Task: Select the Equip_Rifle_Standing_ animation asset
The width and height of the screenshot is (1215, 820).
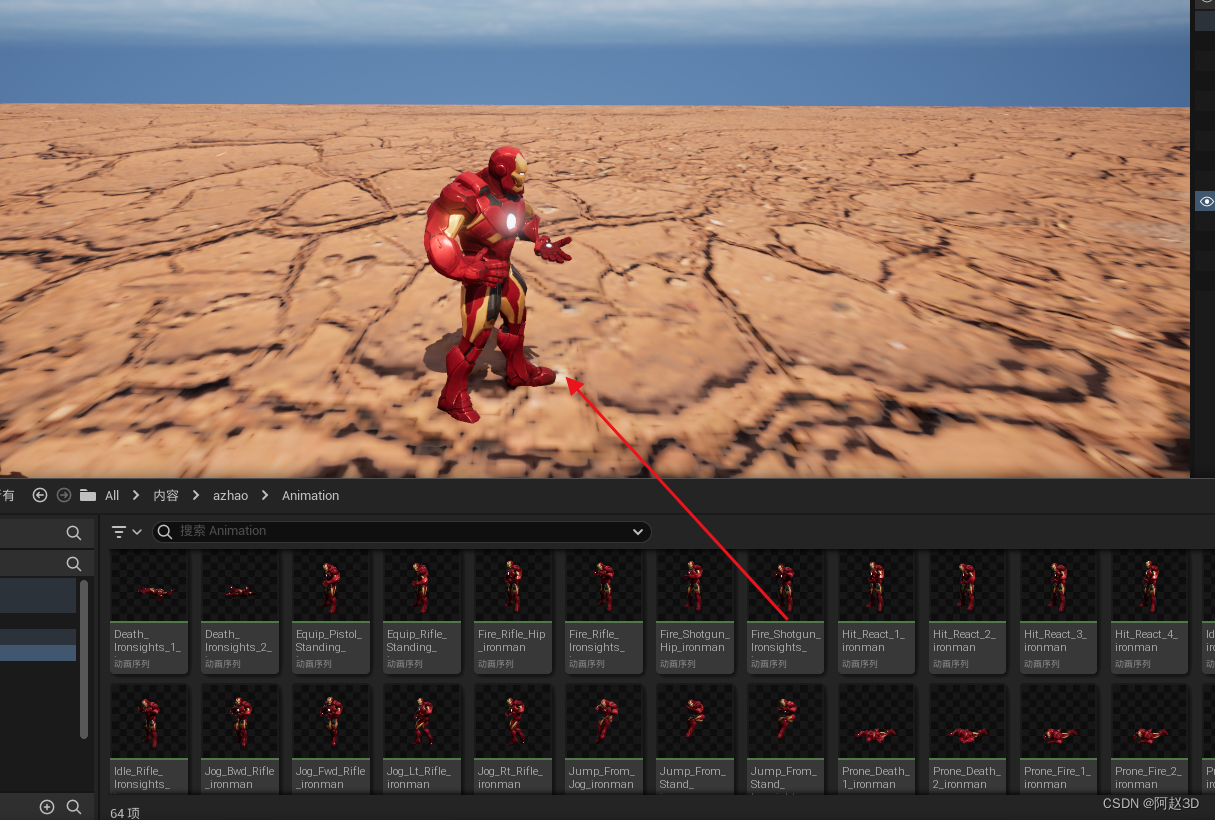Action: click(x=422, y=612)
